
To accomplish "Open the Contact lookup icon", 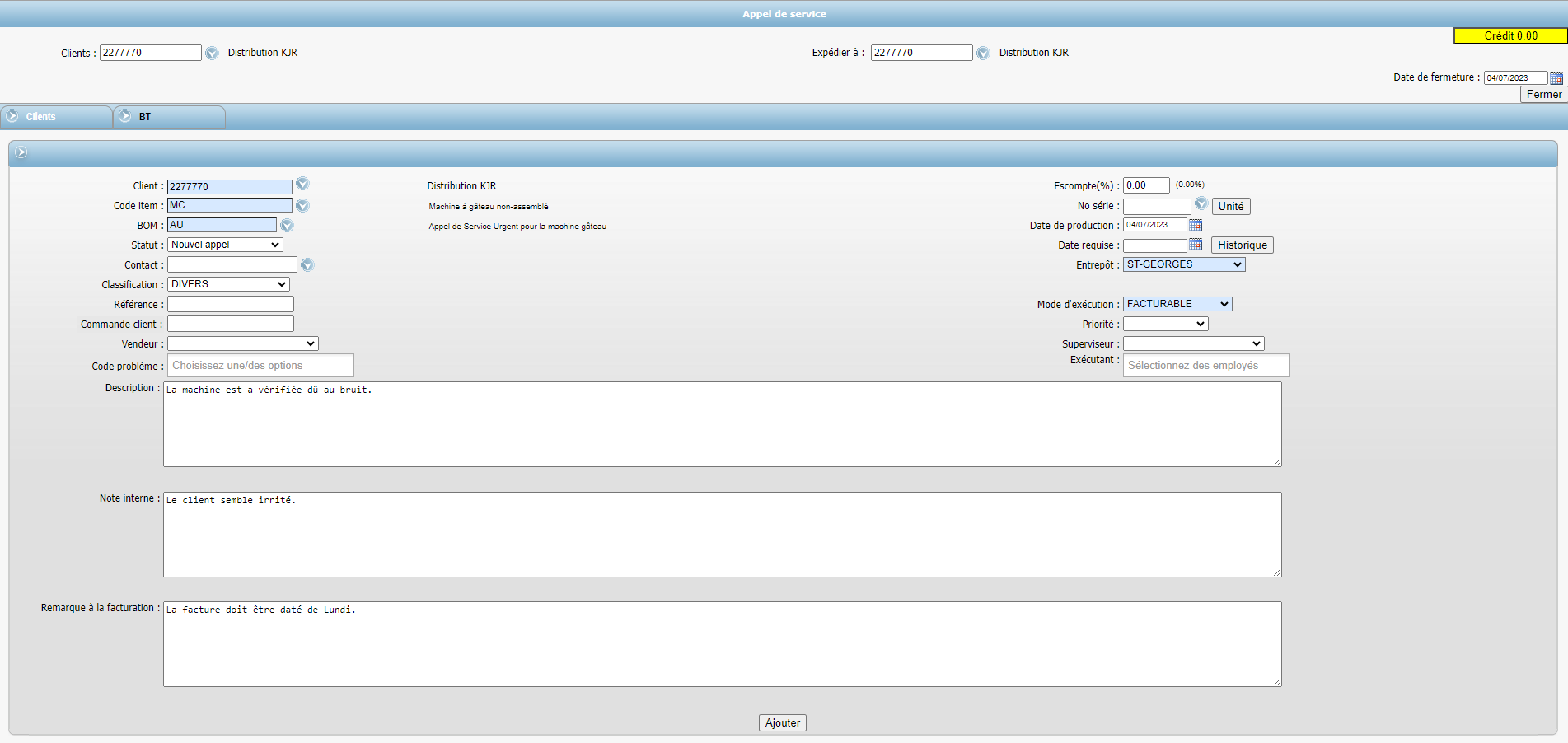I will [x=307, y=264].
